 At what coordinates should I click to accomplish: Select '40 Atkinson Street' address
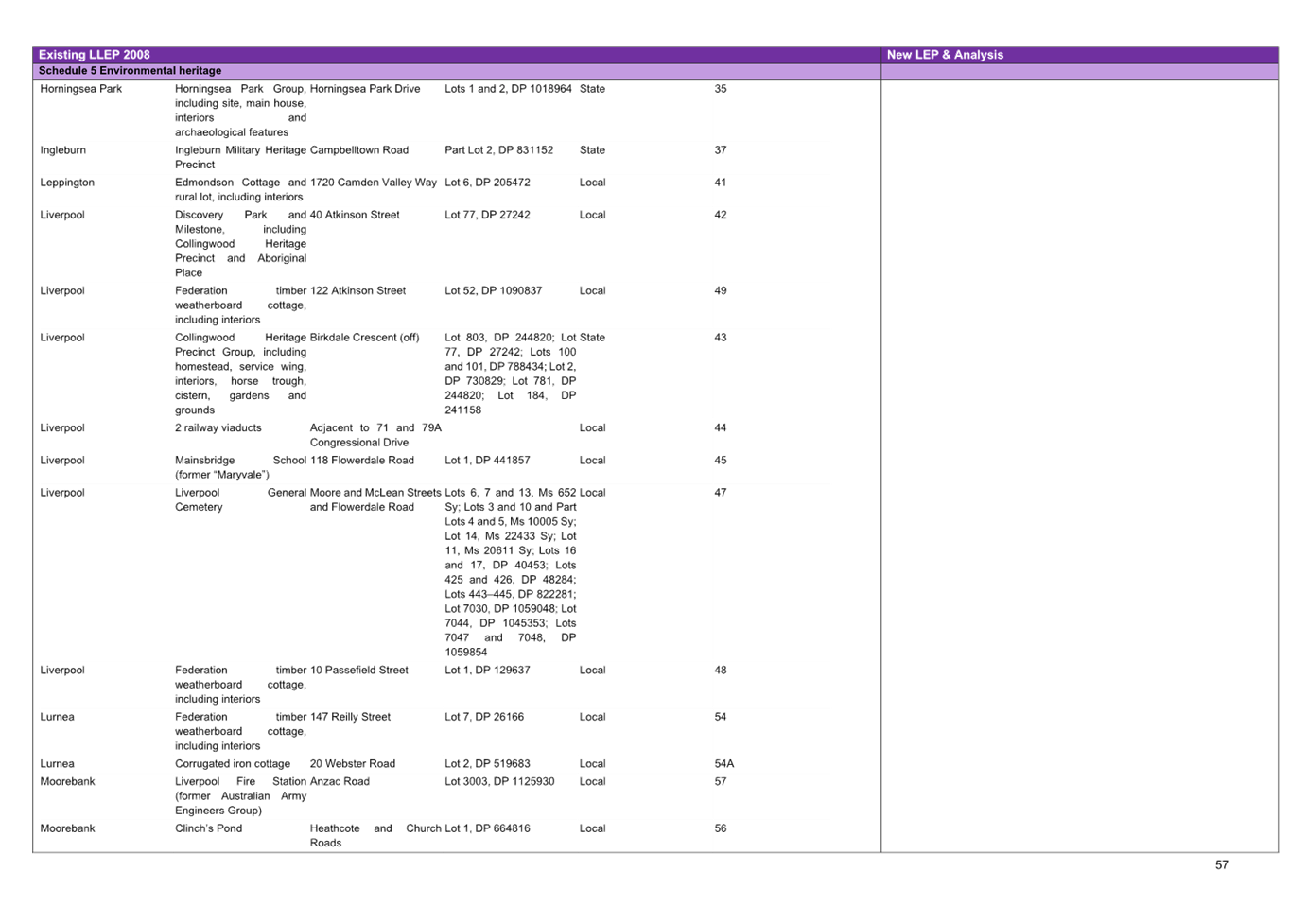click(x=355, y=215)
